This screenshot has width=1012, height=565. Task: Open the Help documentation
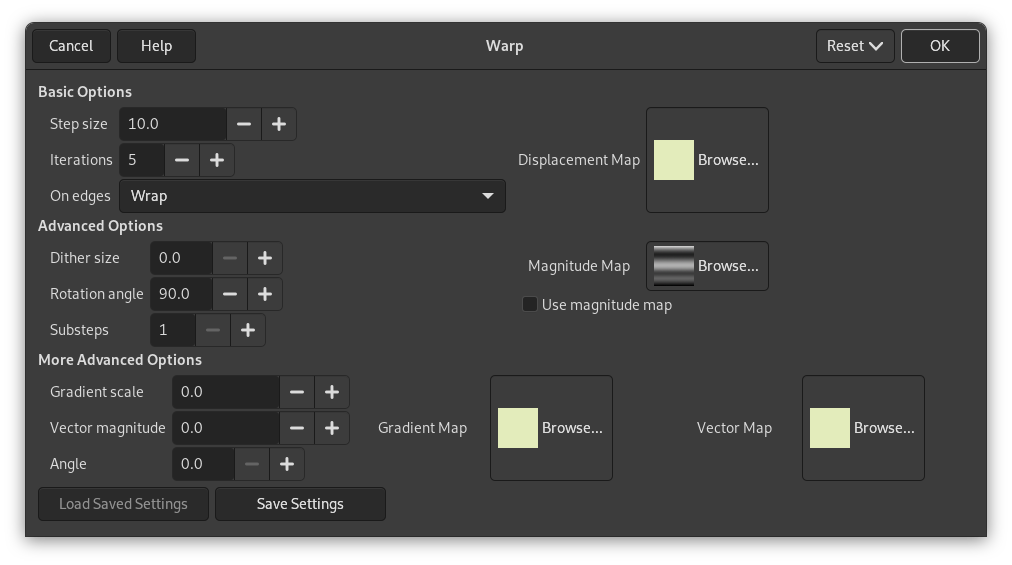(156, 46)
